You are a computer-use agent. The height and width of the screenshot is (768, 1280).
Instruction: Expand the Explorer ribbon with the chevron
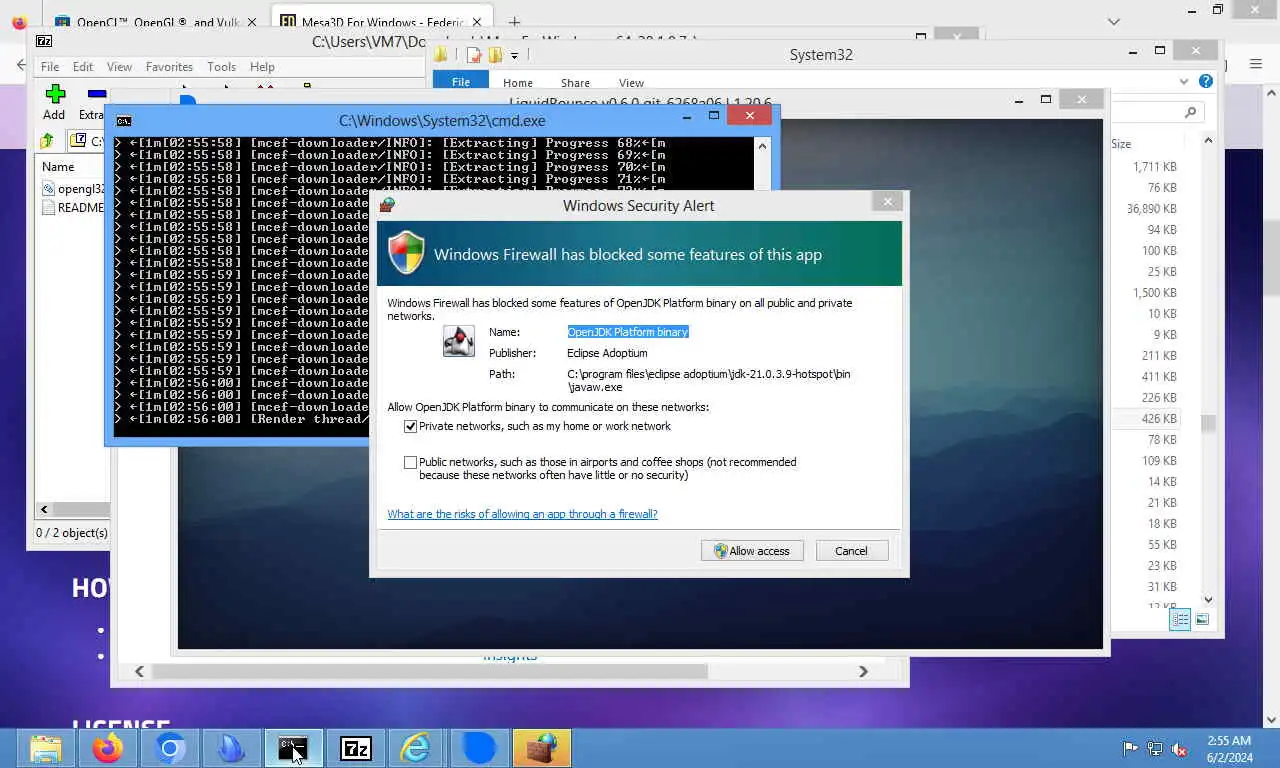[1185, 82]
